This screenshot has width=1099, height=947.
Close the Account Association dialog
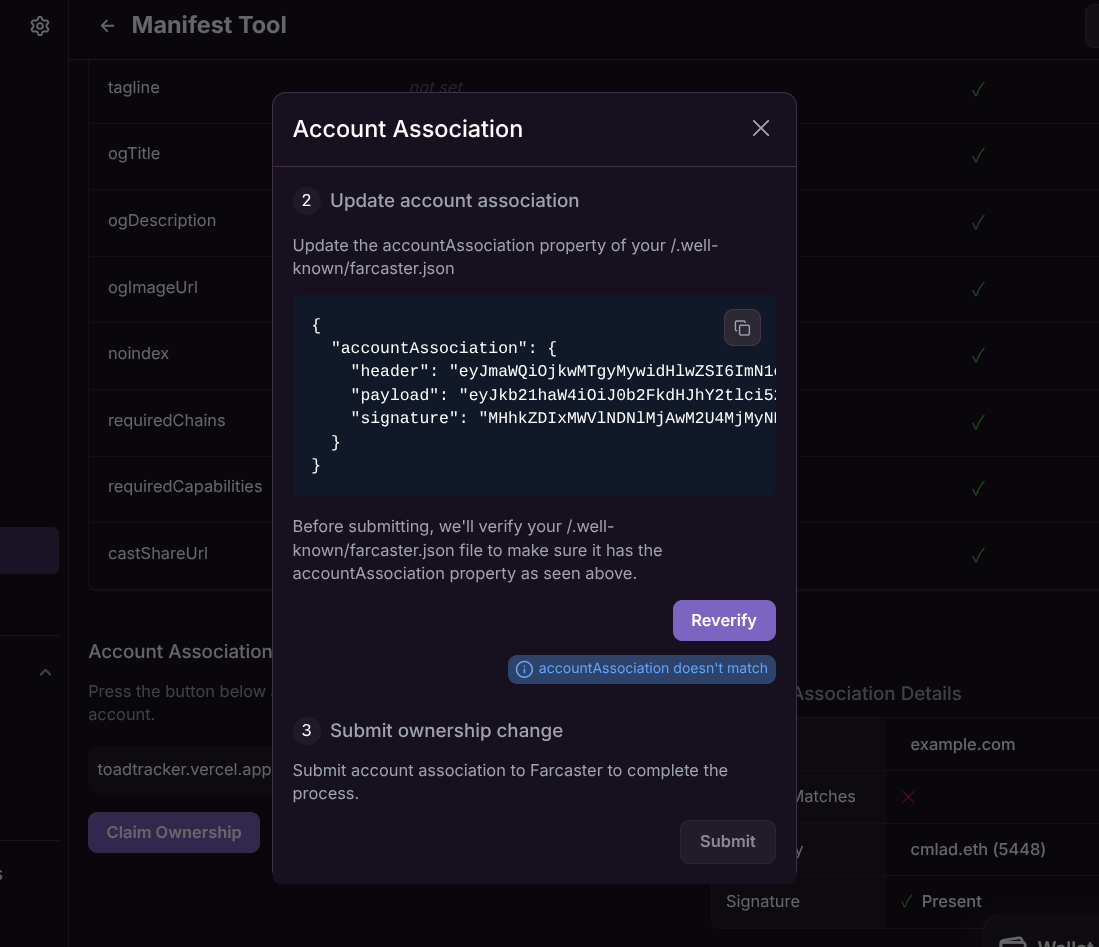pyautogui.click(x=761, y=128)
